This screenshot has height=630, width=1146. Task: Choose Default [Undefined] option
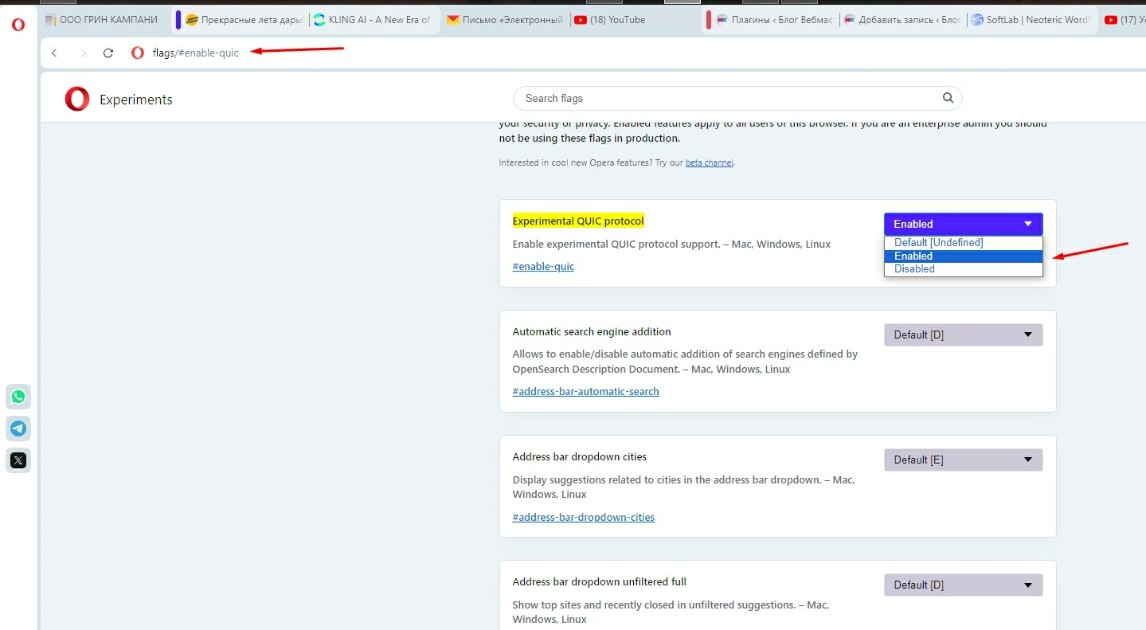click(x=963, y=243)
